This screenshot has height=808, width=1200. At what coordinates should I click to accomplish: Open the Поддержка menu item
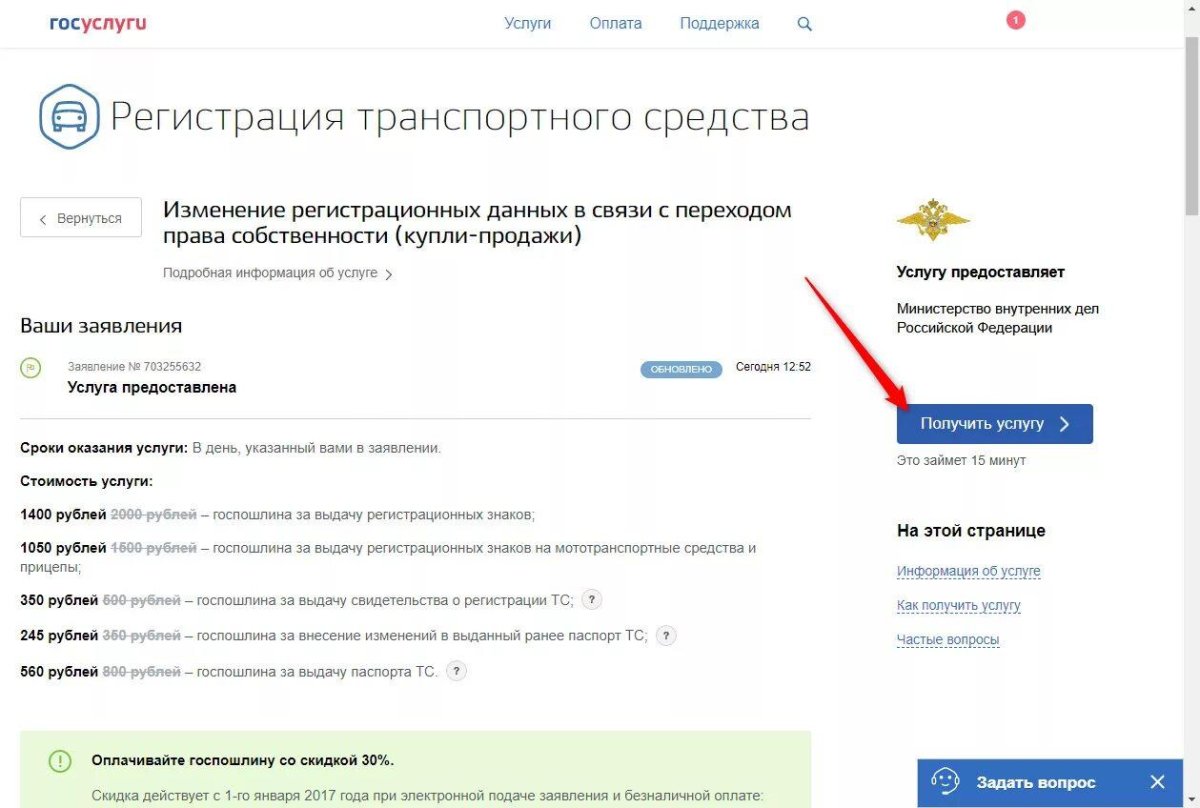click(719, 22)
